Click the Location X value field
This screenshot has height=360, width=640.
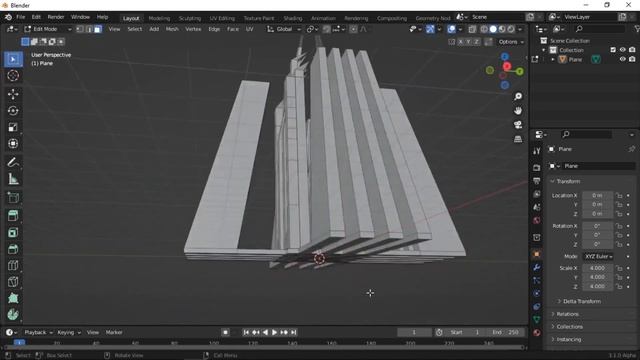pyautogui.click(x=598, y=196)
